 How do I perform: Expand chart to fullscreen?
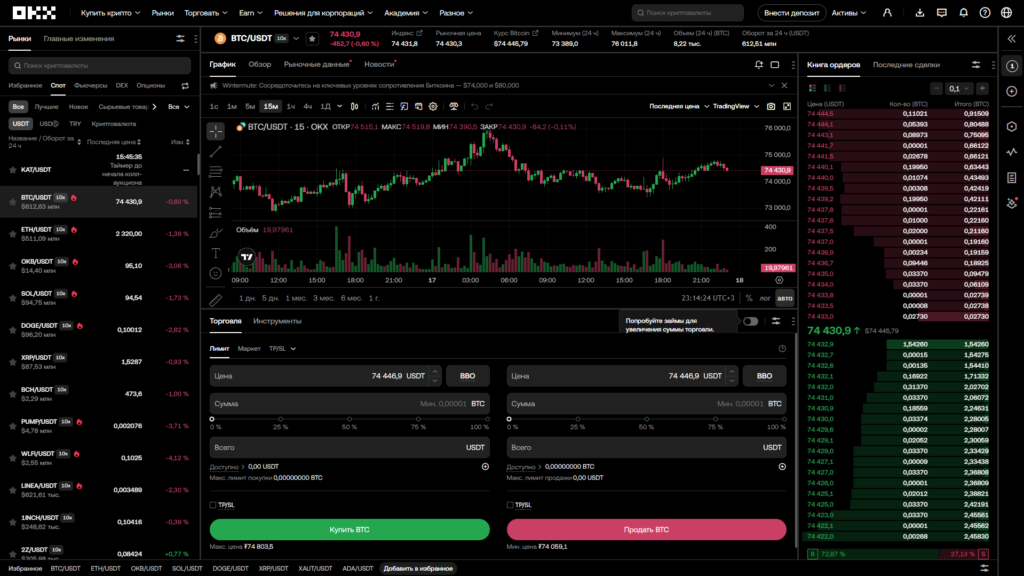pos(787,106)
